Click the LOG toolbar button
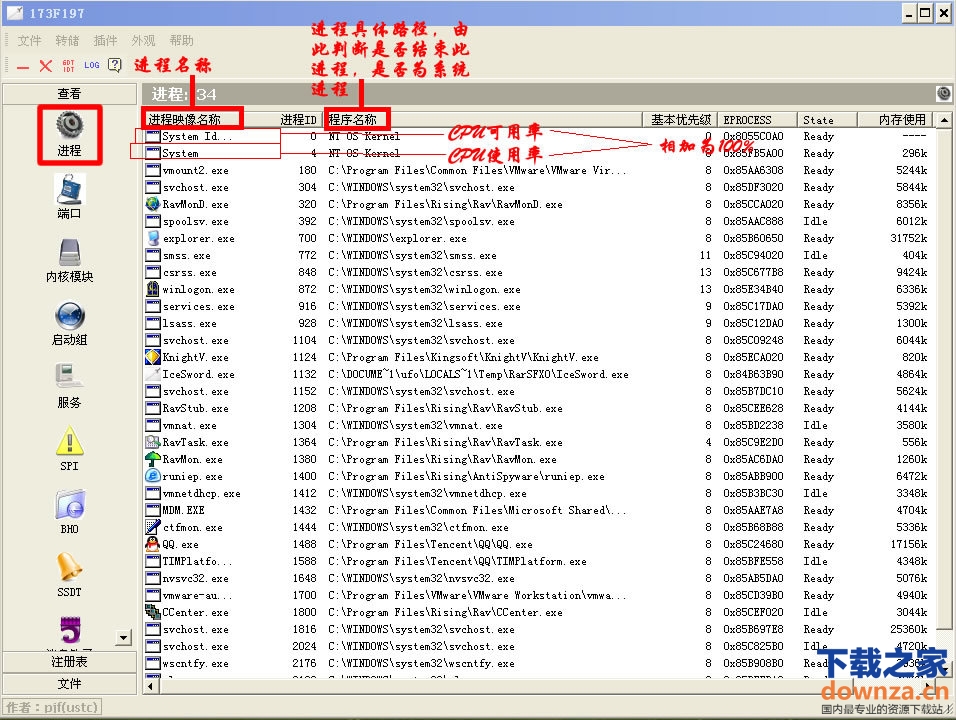 click(92, 66)
